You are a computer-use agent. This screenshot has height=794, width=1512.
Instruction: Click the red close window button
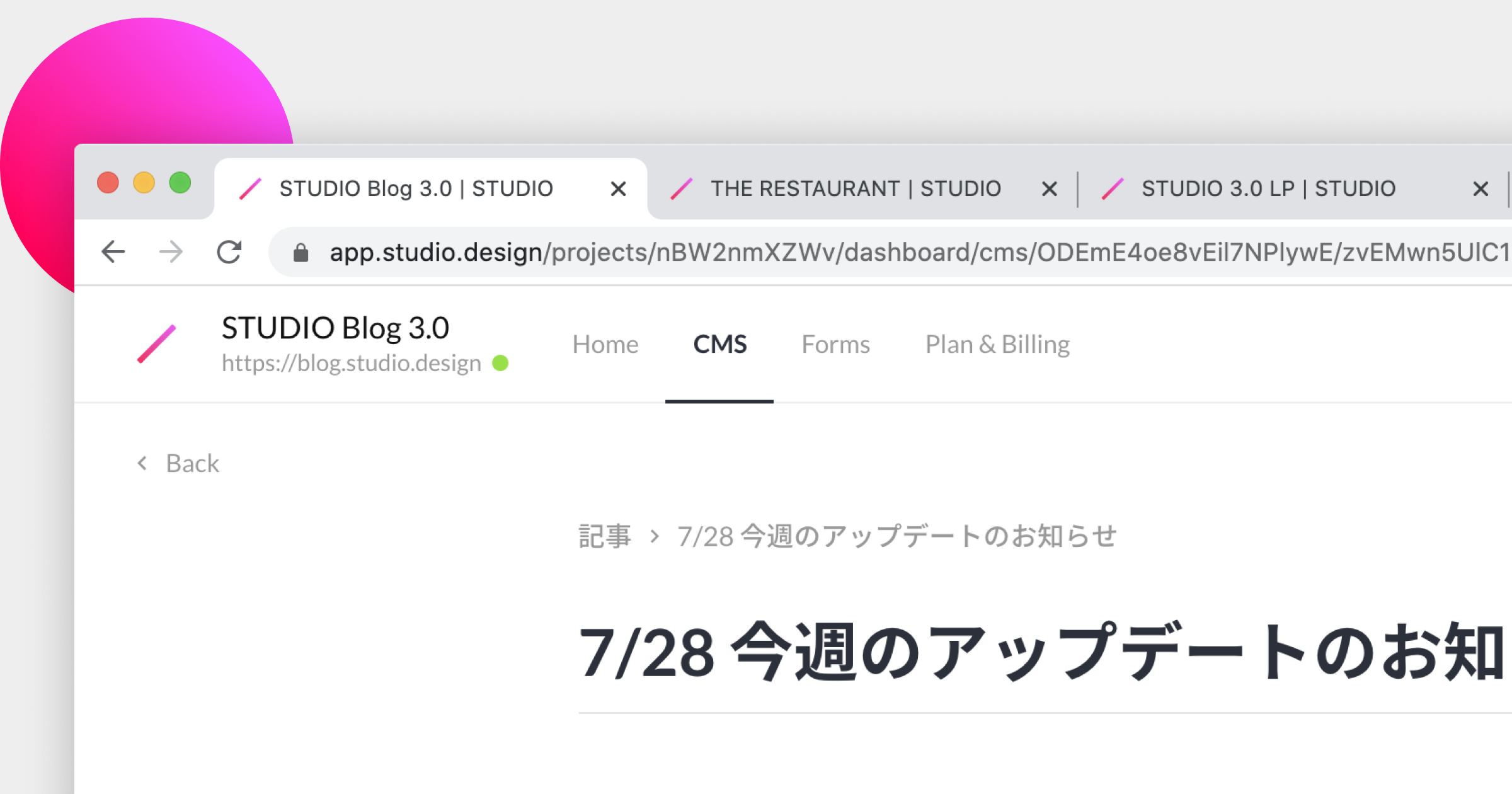[108, 183]
